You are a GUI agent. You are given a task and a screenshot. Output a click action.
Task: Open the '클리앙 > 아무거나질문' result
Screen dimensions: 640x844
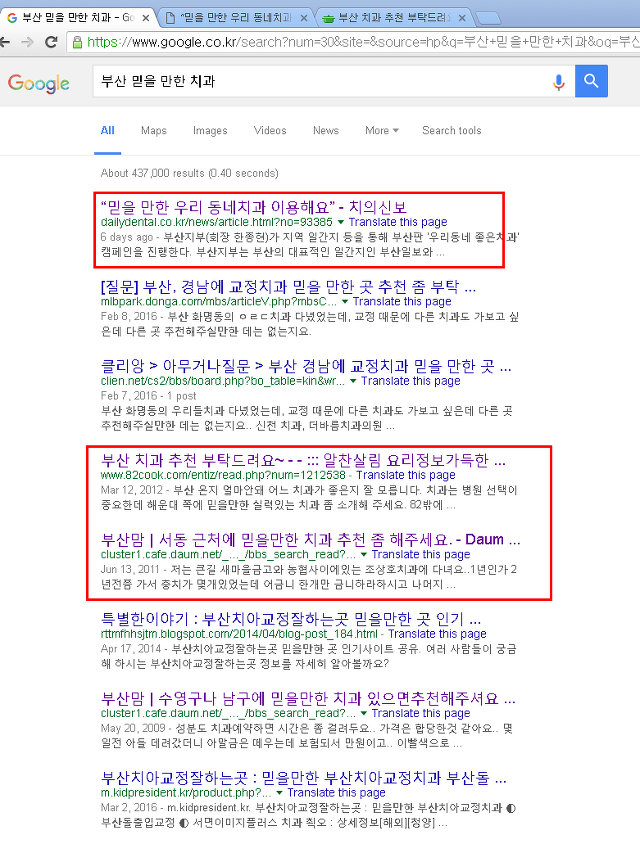[x=306, y=367]
